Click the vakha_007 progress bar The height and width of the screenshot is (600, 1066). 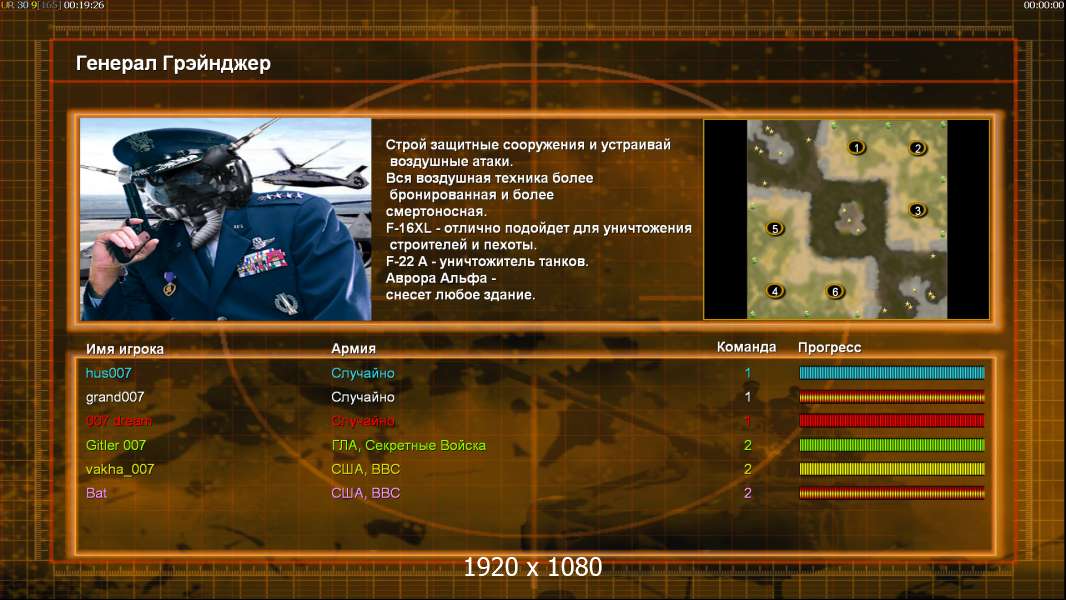click(892, 469)
